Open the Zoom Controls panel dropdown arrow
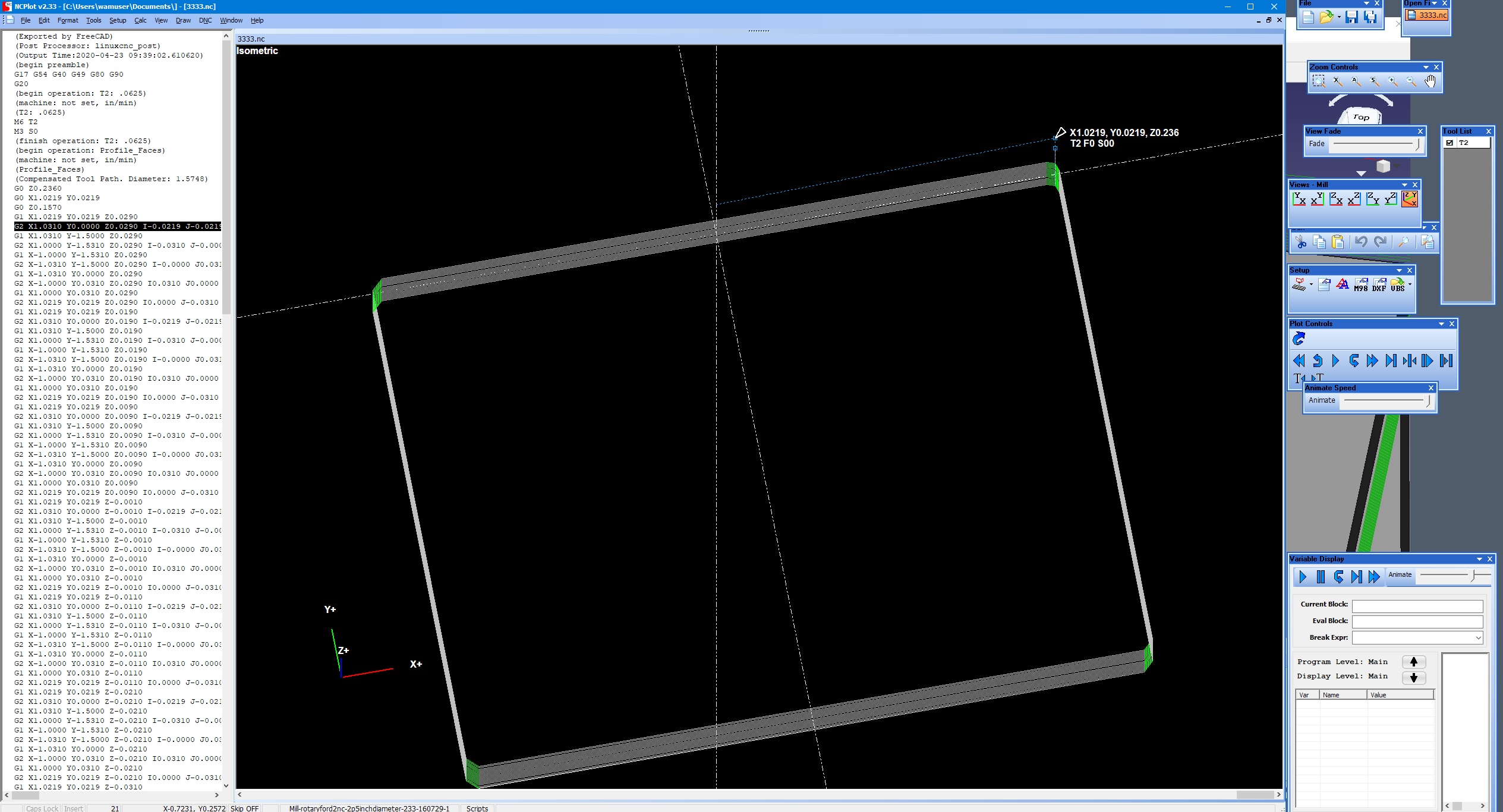1503x812 pixels. (x=1426, y=67)
